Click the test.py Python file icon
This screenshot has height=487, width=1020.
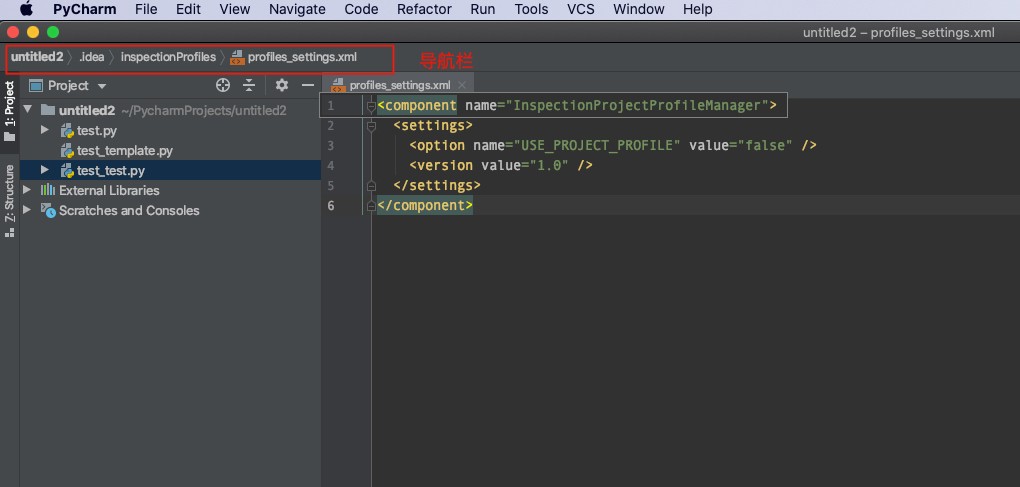tap(67, 131)
